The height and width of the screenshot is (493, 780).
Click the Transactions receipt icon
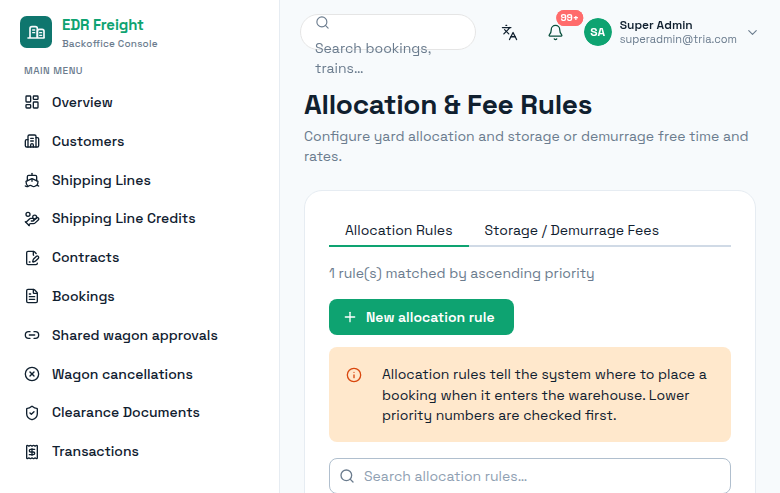(32, 451)
